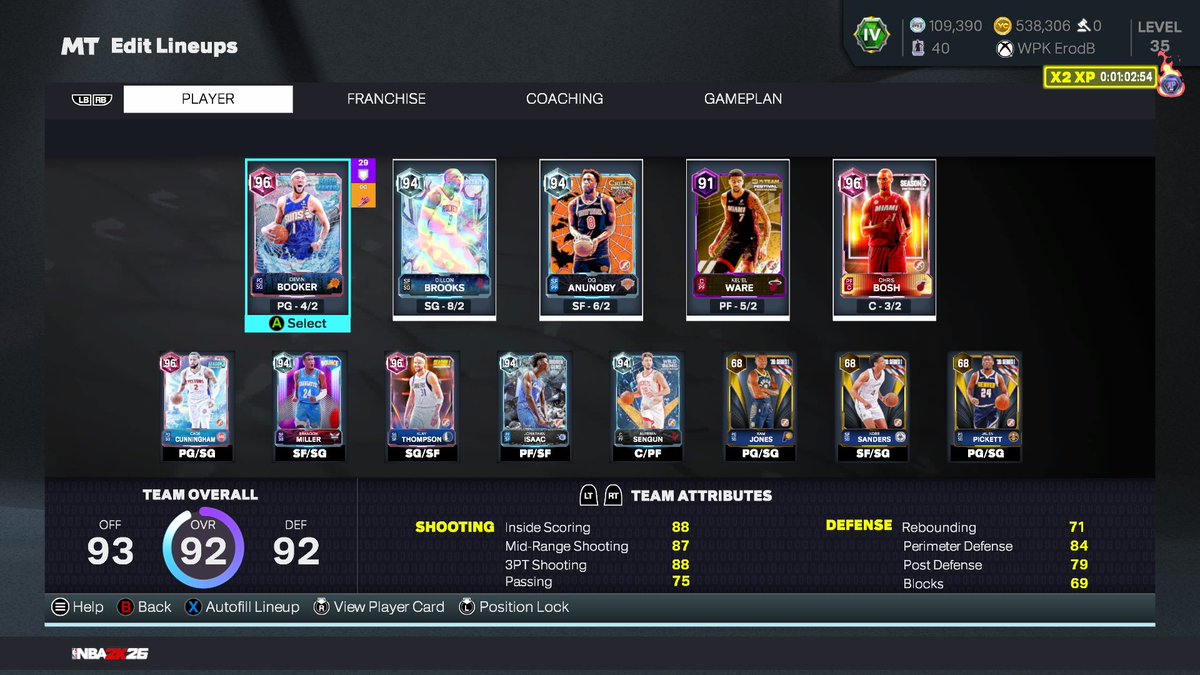
Task: Click the SHOOTING category heading
Action: pyautogui.click(x=455, y=526)
